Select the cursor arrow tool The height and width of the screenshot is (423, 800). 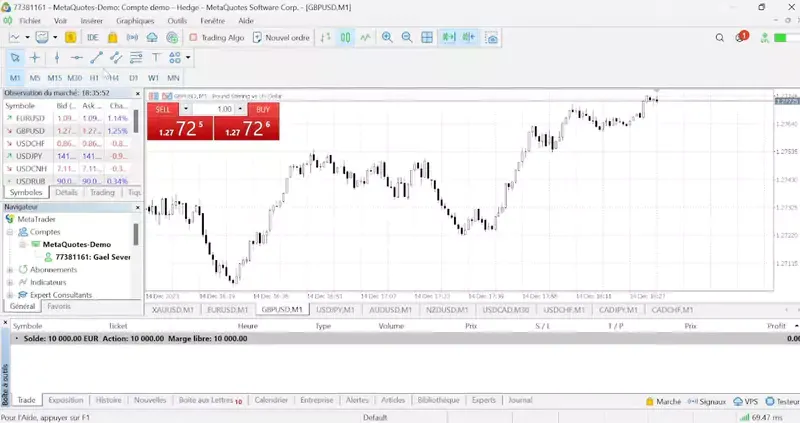tap(15, 58)
